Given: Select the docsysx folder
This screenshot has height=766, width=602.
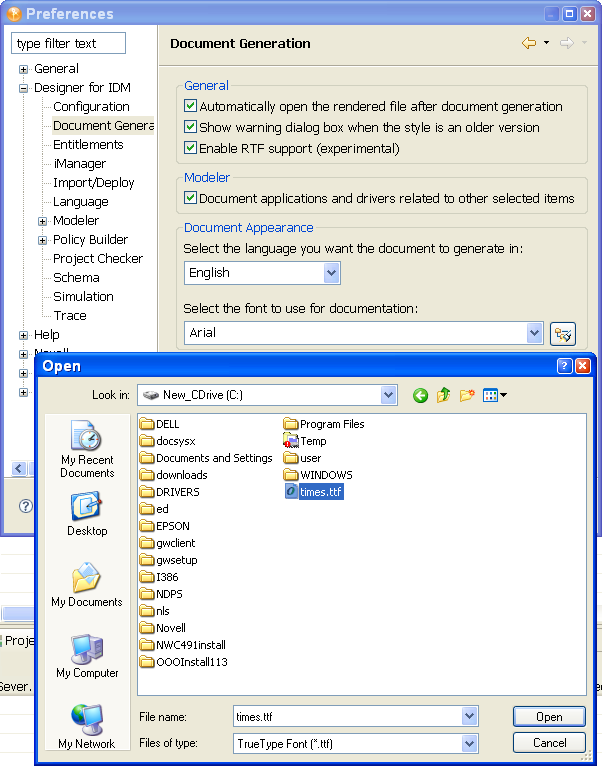Looking at the screenshot, I should point(168,441).
